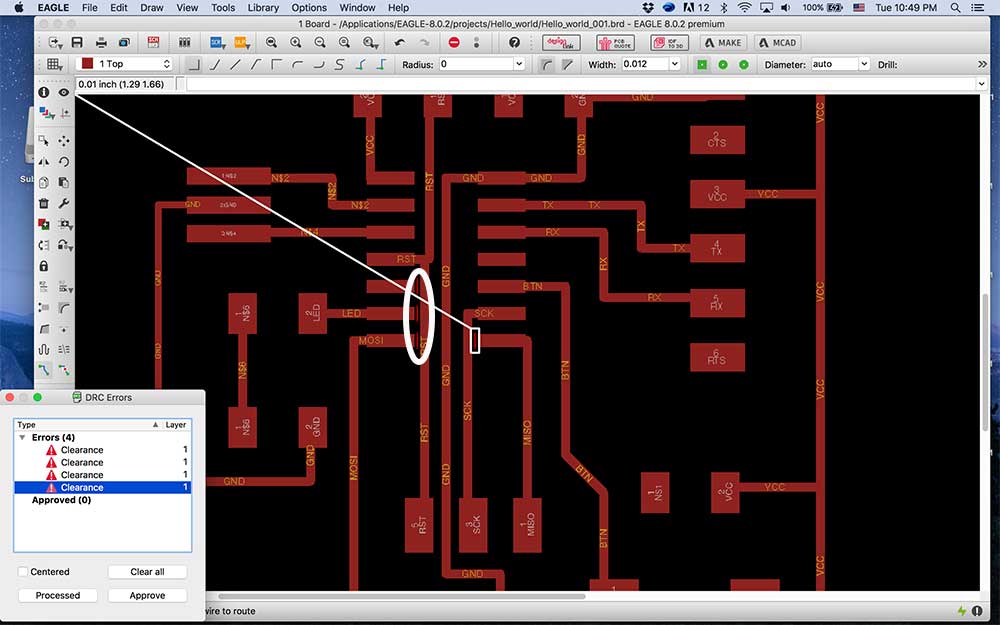Select the square via shape option

point(702,64)
